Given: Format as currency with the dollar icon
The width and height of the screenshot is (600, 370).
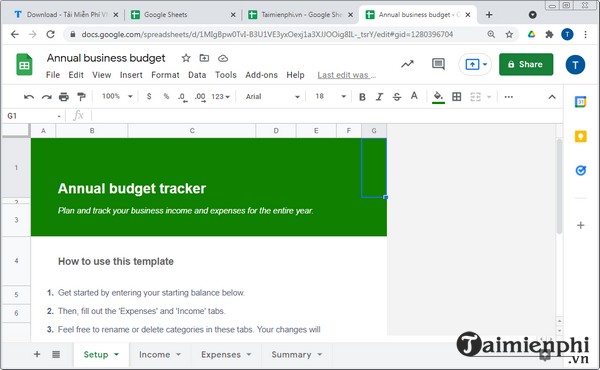Looking at the screenshot, I should tap(149, 96).
